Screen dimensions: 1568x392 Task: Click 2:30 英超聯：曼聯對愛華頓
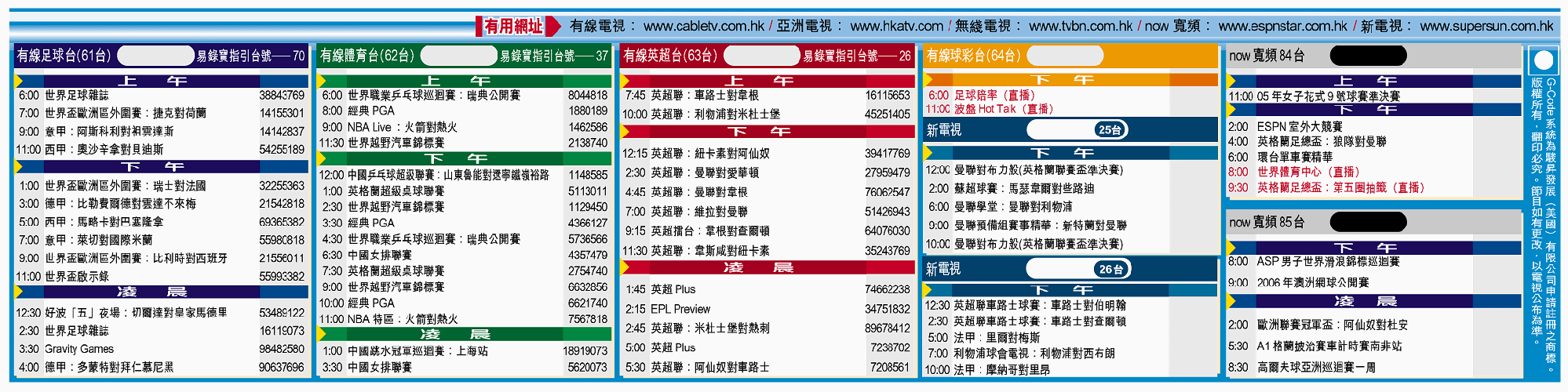click(768, 172)
